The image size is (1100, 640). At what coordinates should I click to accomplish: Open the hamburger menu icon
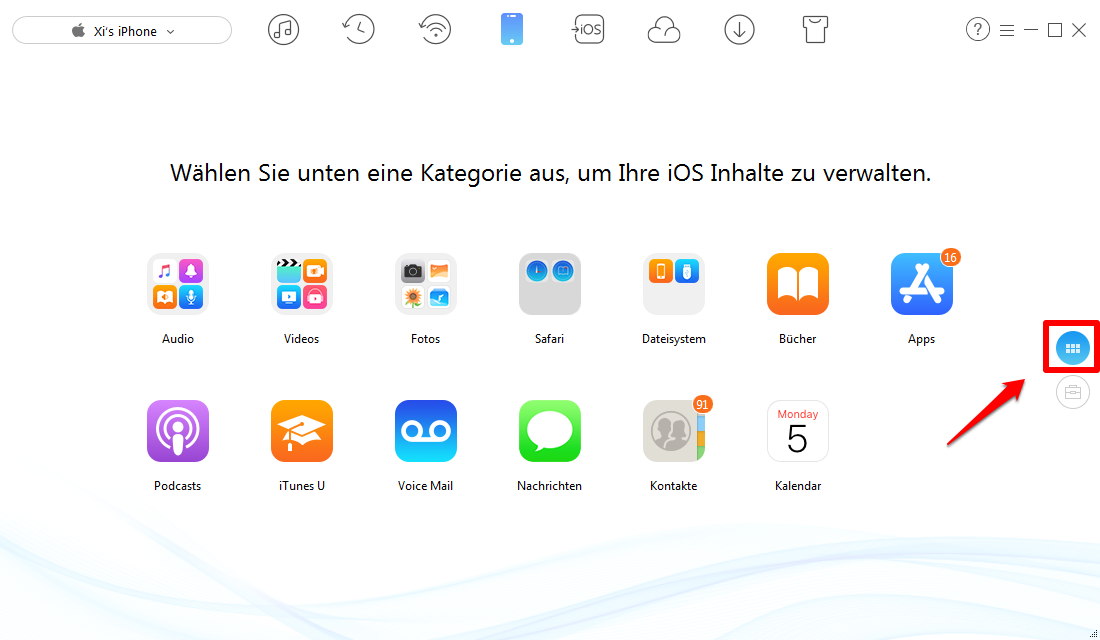pyautogui.click(x=1007, y=30)
